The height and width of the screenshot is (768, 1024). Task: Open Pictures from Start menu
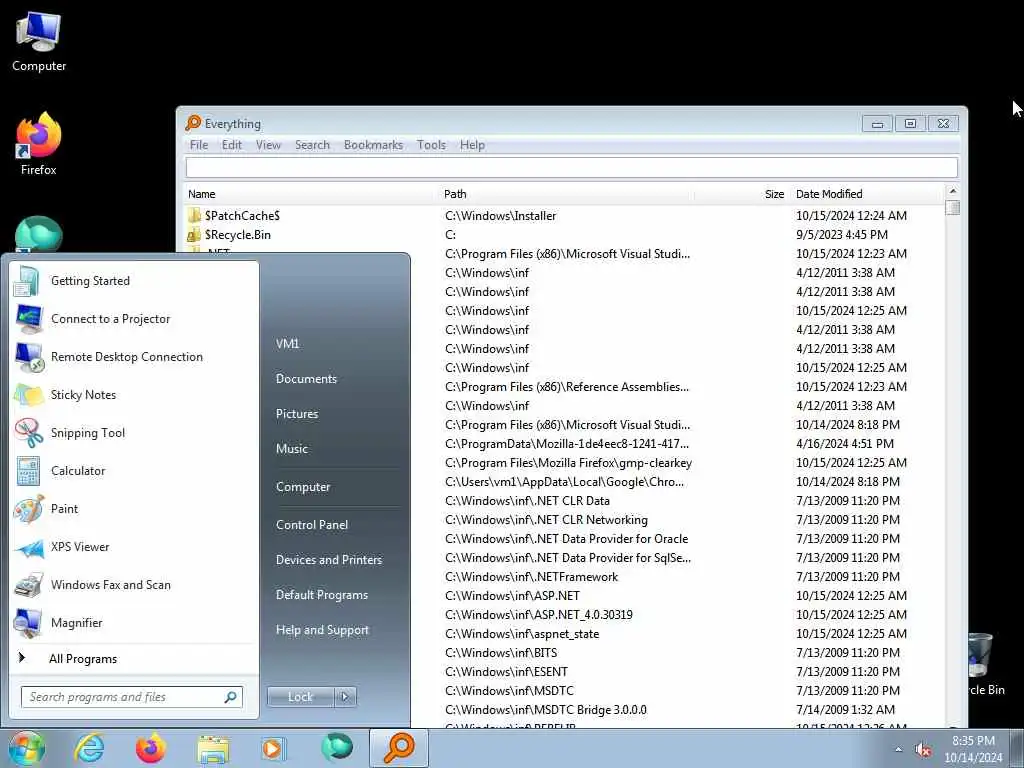[x=297, y=414]
